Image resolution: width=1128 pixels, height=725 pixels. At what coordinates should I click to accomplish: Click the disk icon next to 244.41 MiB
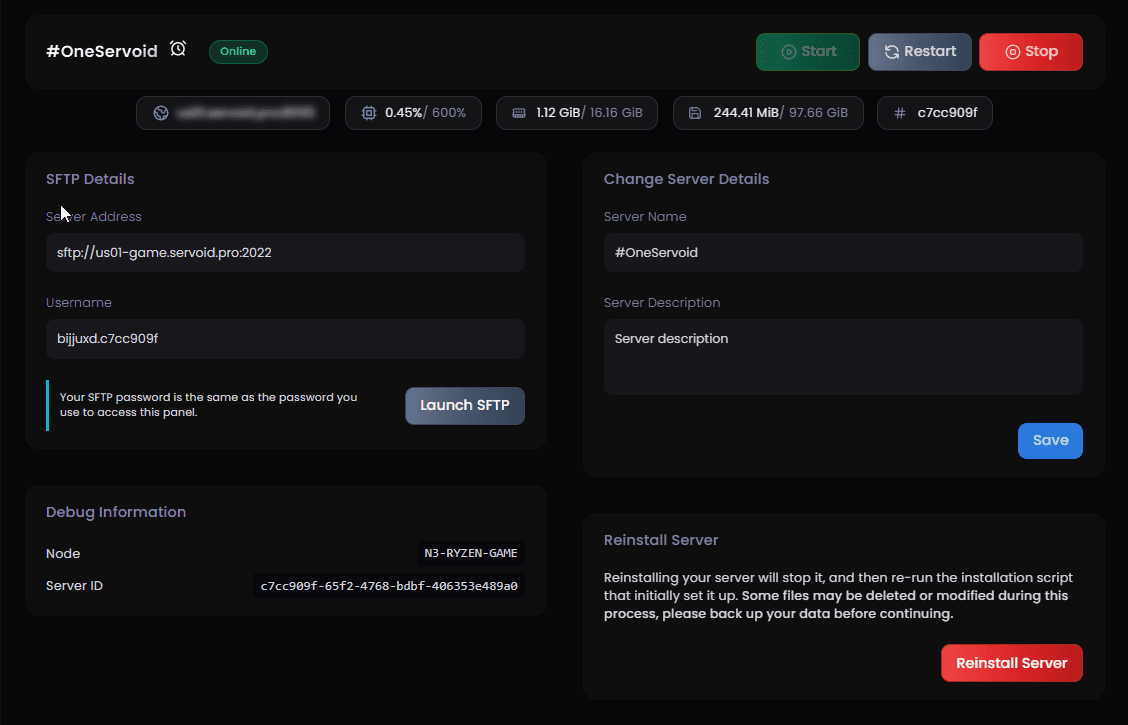pos(695,113)
